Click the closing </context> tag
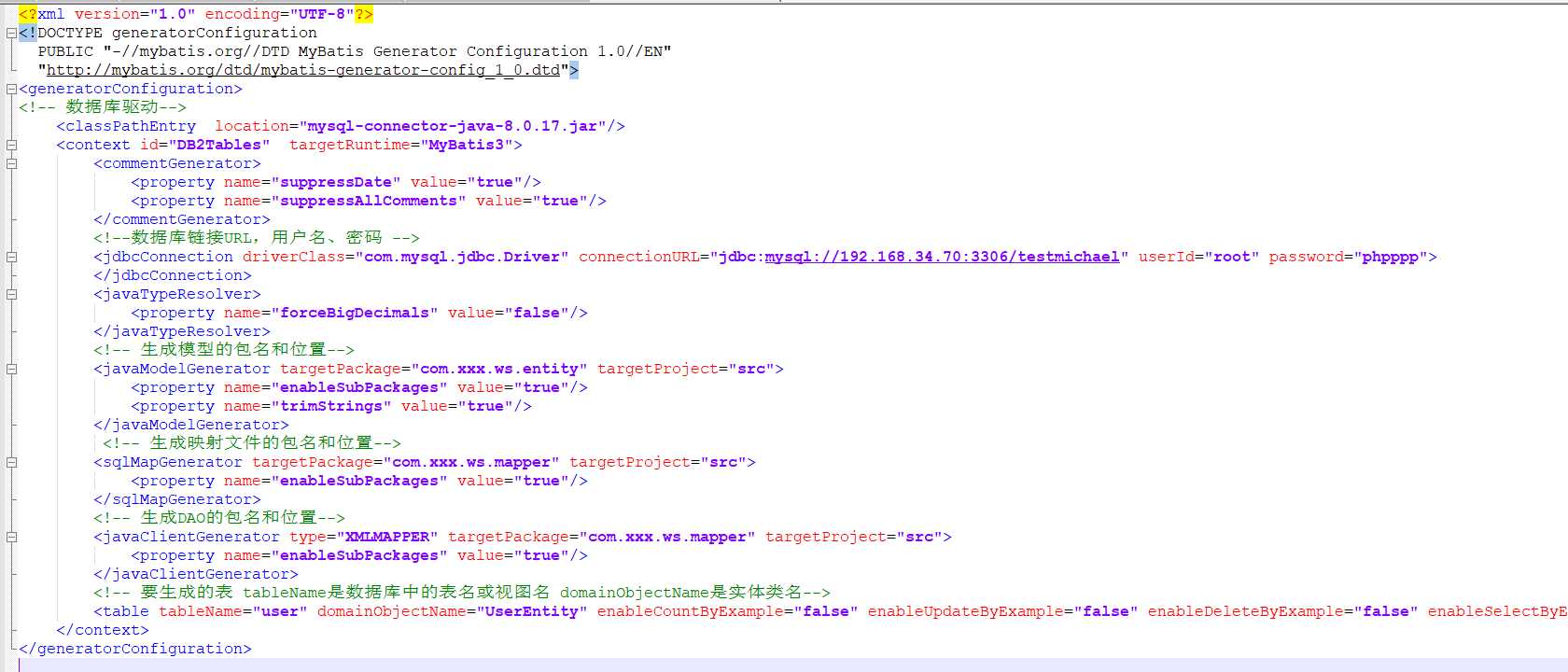This screenshot has height=672, width=1568. [103, 630]
